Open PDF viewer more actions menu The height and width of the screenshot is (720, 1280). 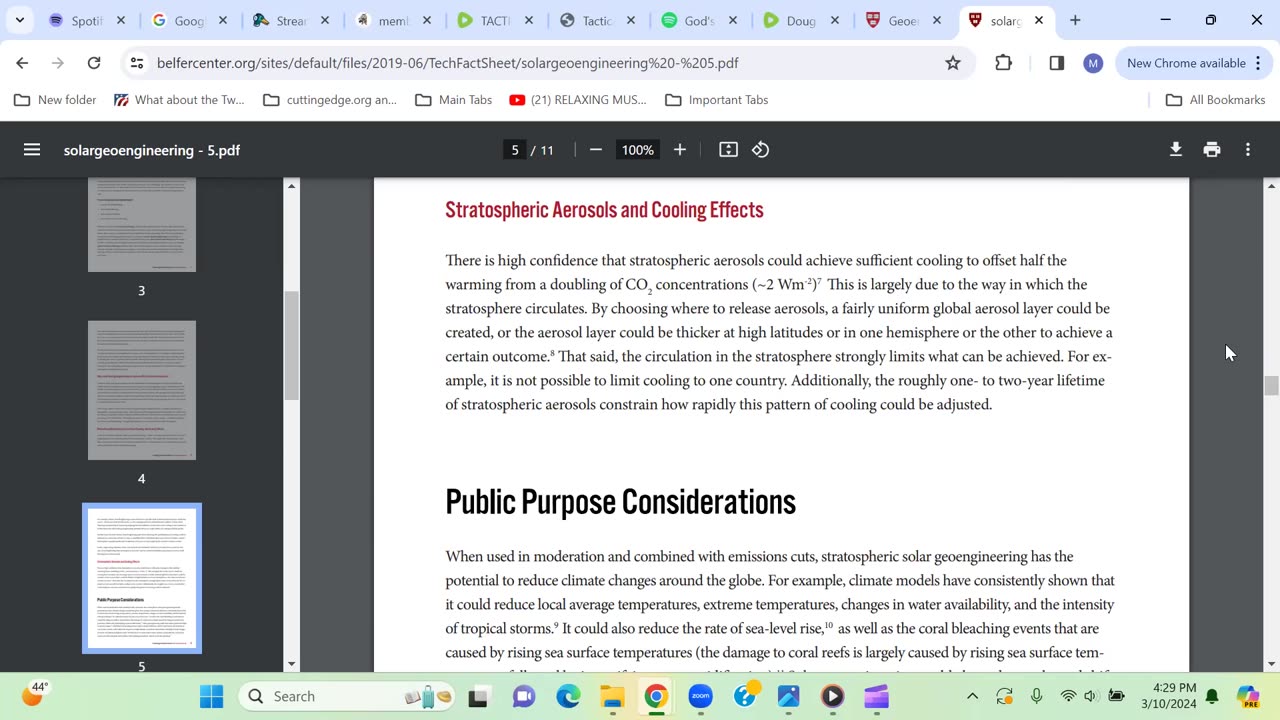[x=1248, y=150]
